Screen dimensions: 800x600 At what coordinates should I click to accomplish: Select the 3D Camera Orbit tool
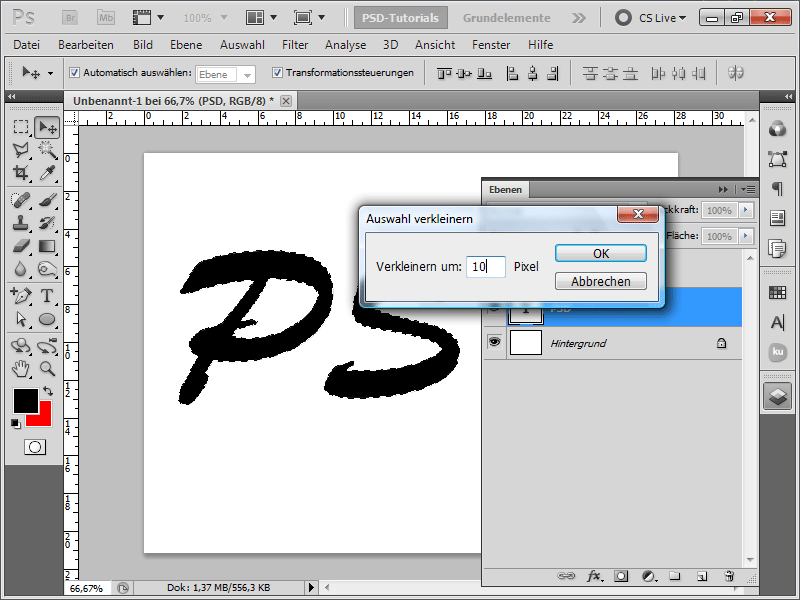47,346
